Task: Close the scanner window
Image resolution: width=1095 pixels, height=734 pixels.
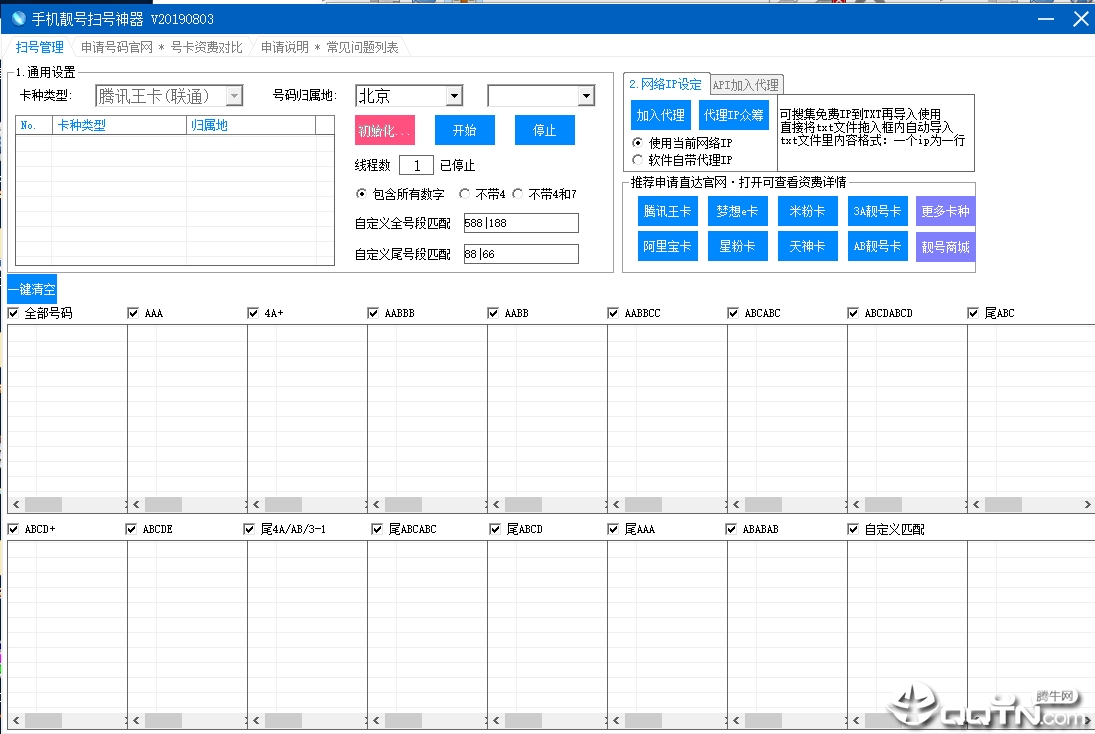Action: [1080, 19]
